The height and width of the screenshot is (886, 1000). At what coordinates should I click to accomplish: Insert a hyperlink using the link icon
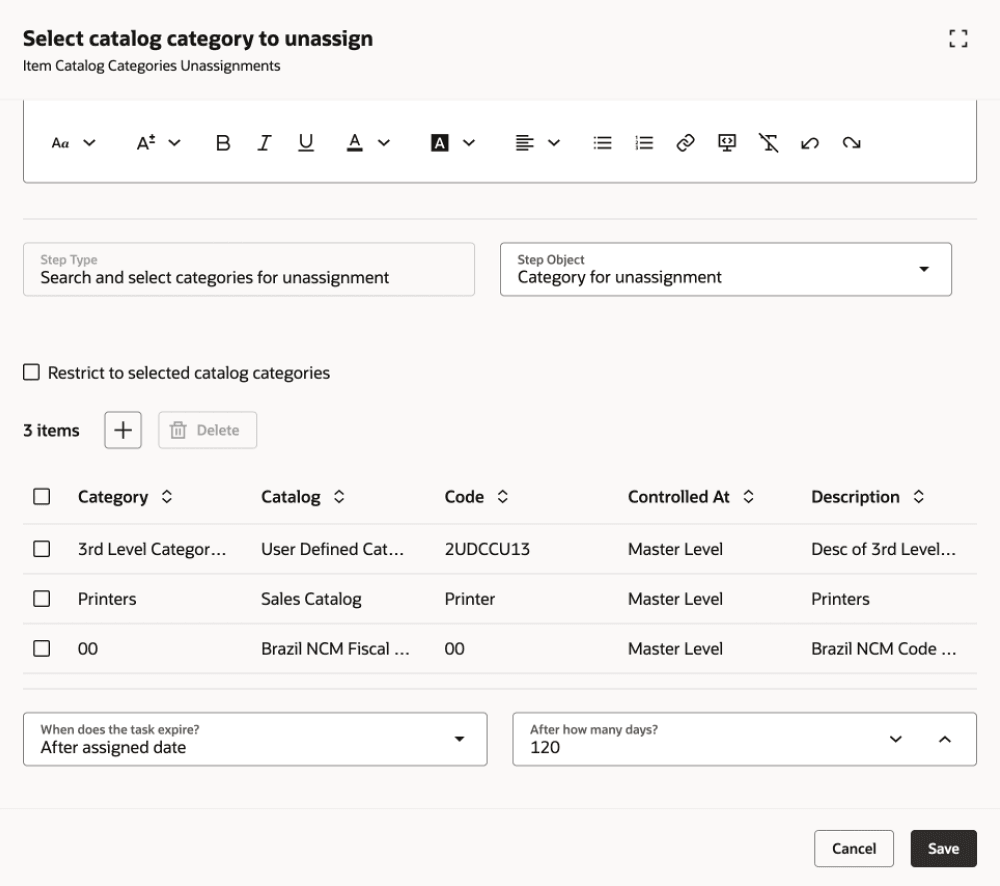click(x=686, y=143)
